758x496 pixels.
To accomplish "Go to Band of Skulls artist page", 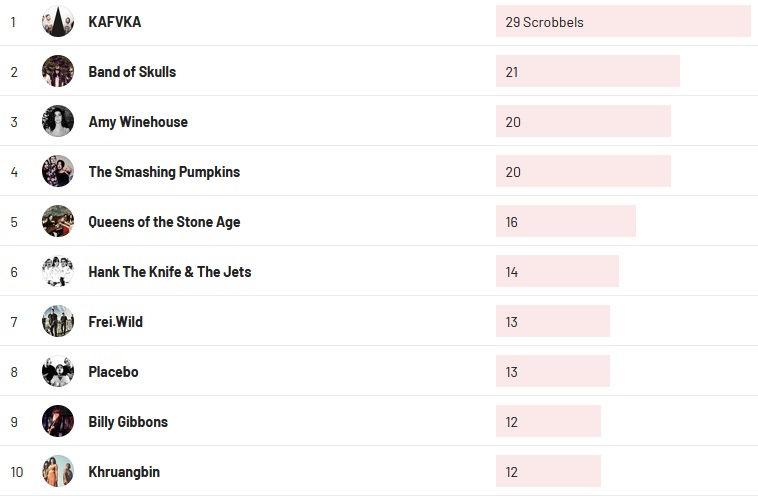I will point(132,72).
